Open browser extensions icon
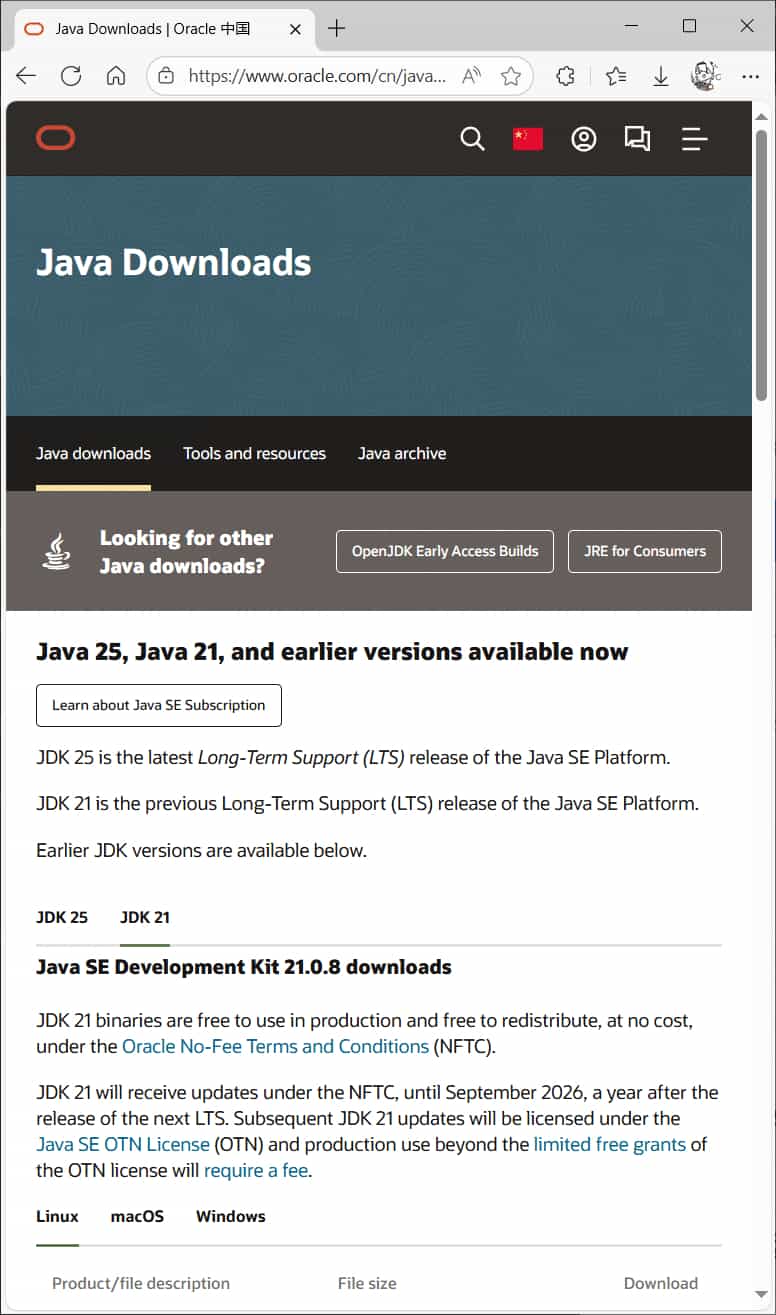This screenshot has width=776, height=1315. (x=565, y=76)
